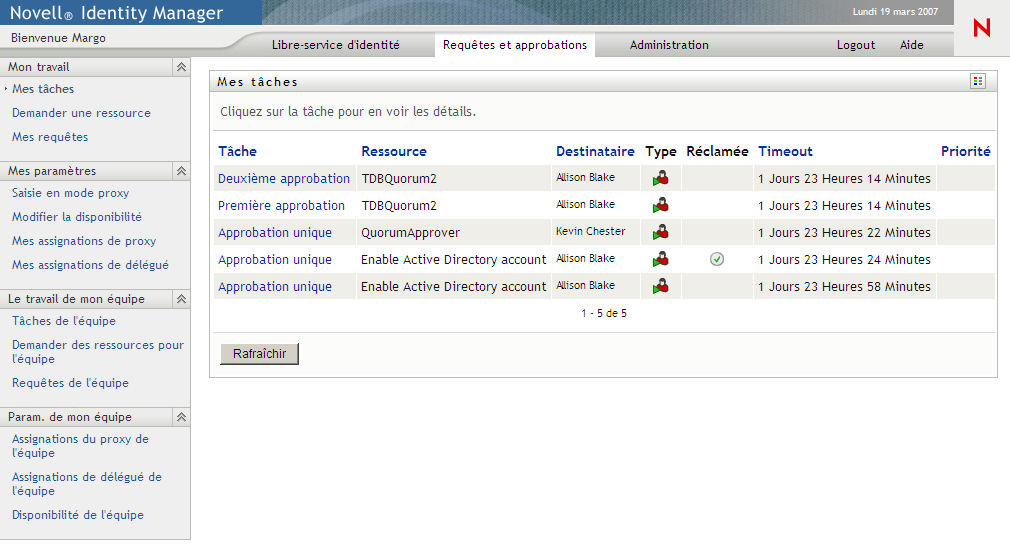Click the type icon for Première approbation row
The width and height of the screenshot is (1010, 549).
(660, 206)
